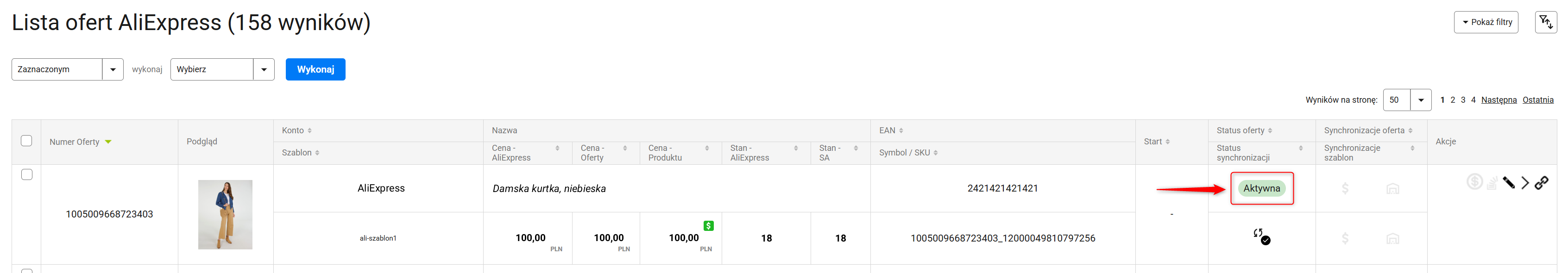Viewport: 1568px width, 273px height.
Task: Toggle the select-all header checkbox
Action: tap(27, 141)
